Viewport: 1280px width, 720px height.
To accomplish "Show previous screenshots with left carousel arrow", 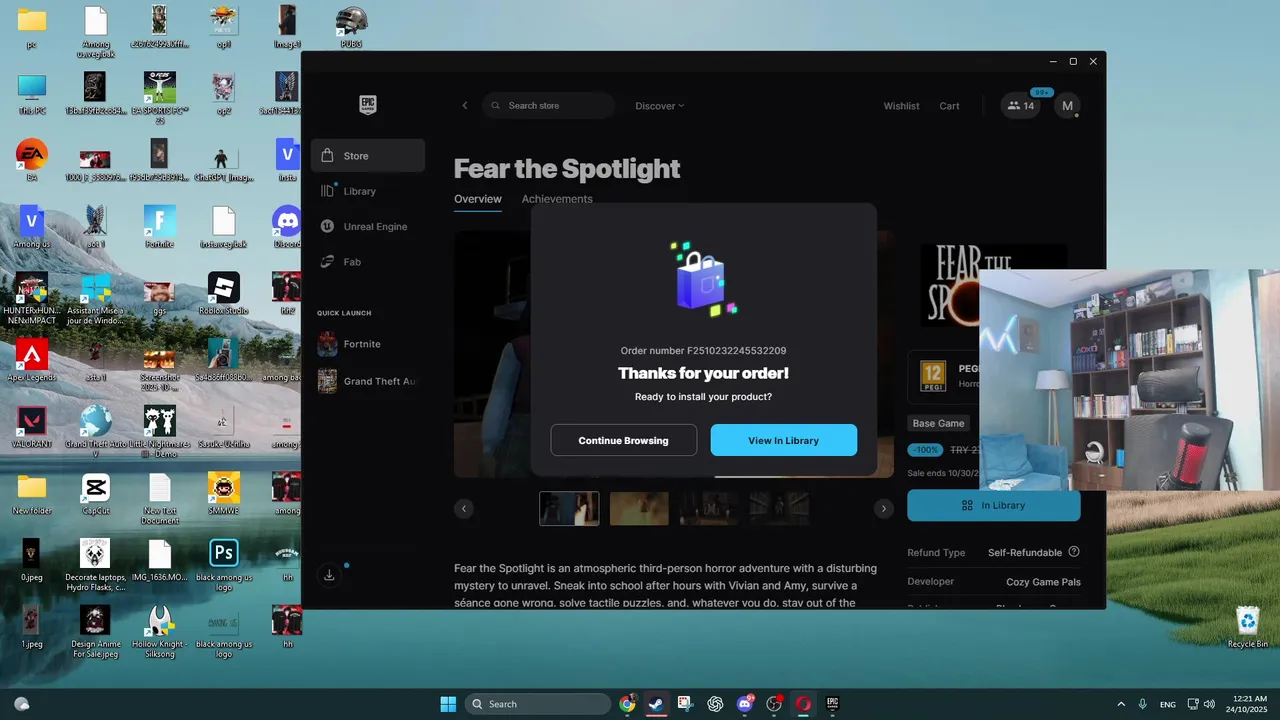I will point(464,508).
